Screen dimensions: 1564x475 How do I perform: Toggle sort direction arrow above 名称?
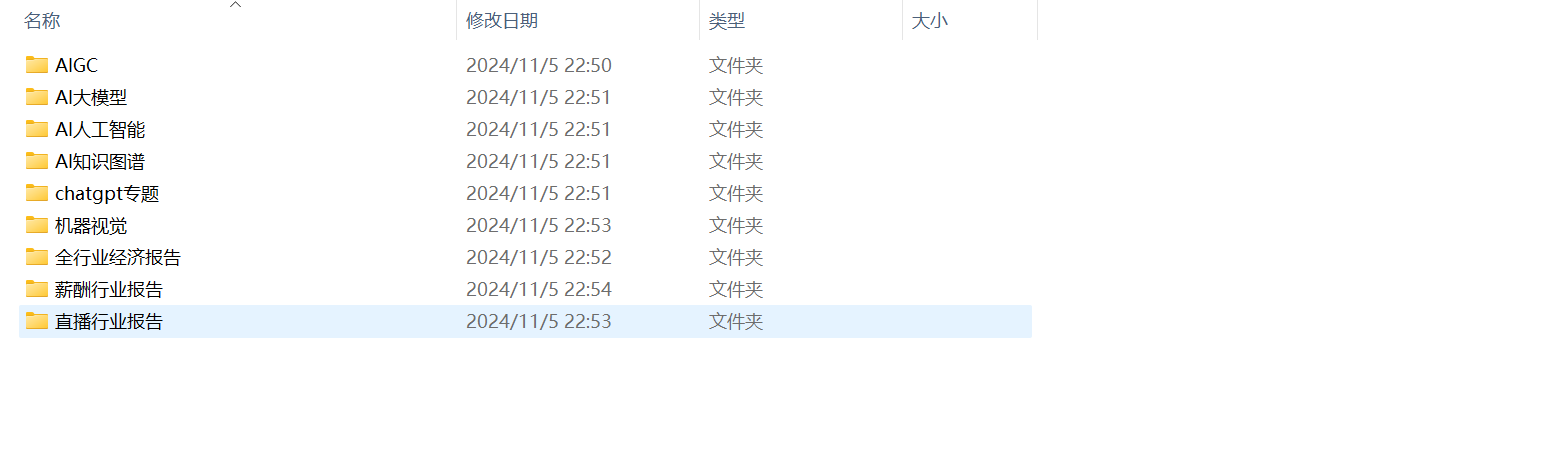(x=236, y=5)
